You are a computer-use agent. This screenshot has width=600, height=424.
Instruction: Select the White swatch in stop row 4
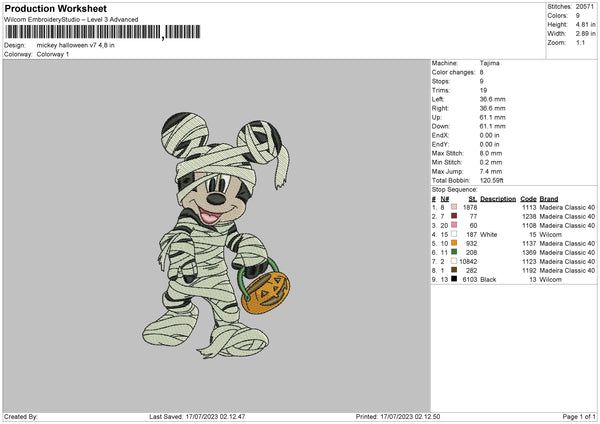tap(454, 234)
